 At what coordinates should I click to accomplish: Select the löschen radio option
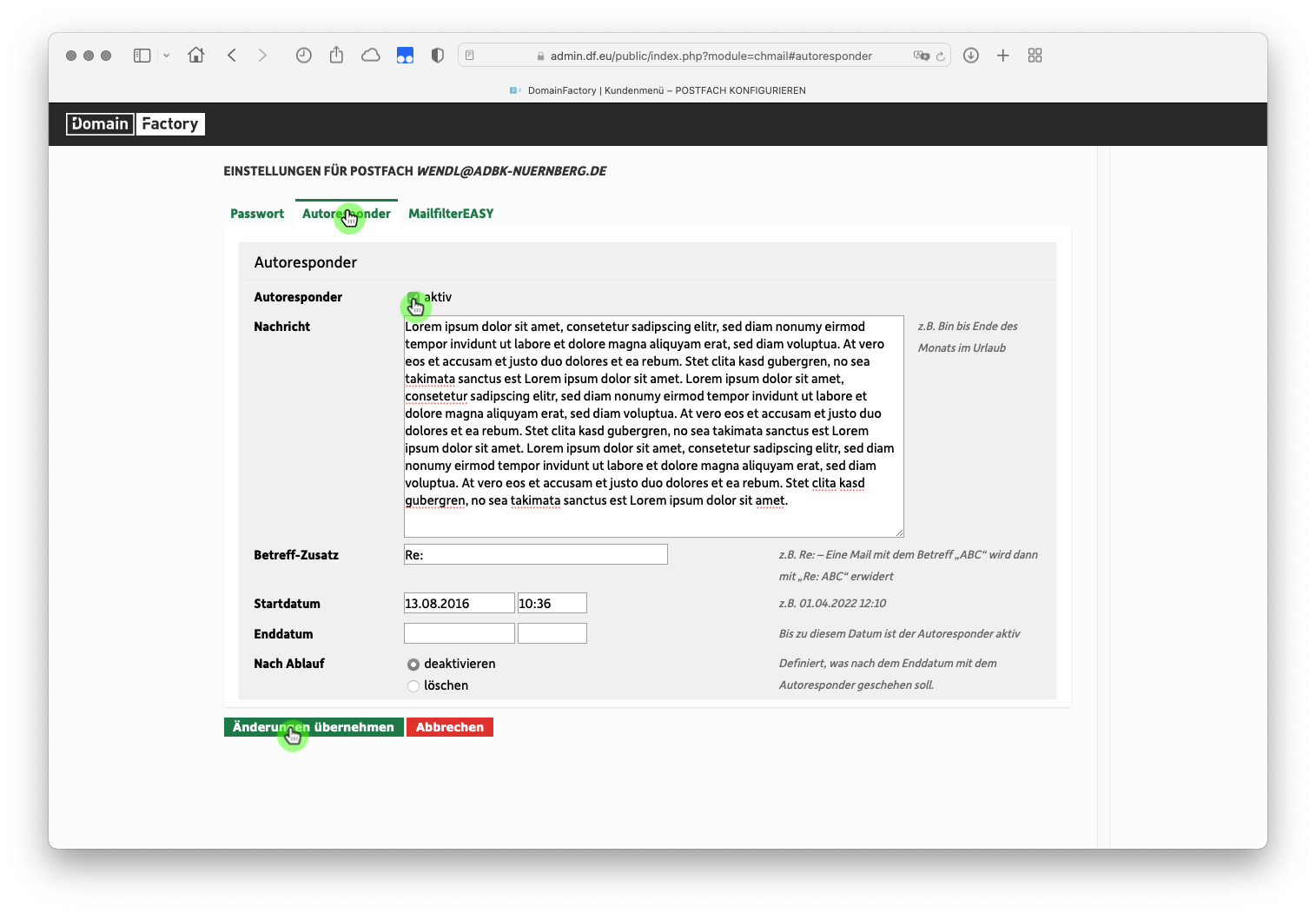pos(413,686)
